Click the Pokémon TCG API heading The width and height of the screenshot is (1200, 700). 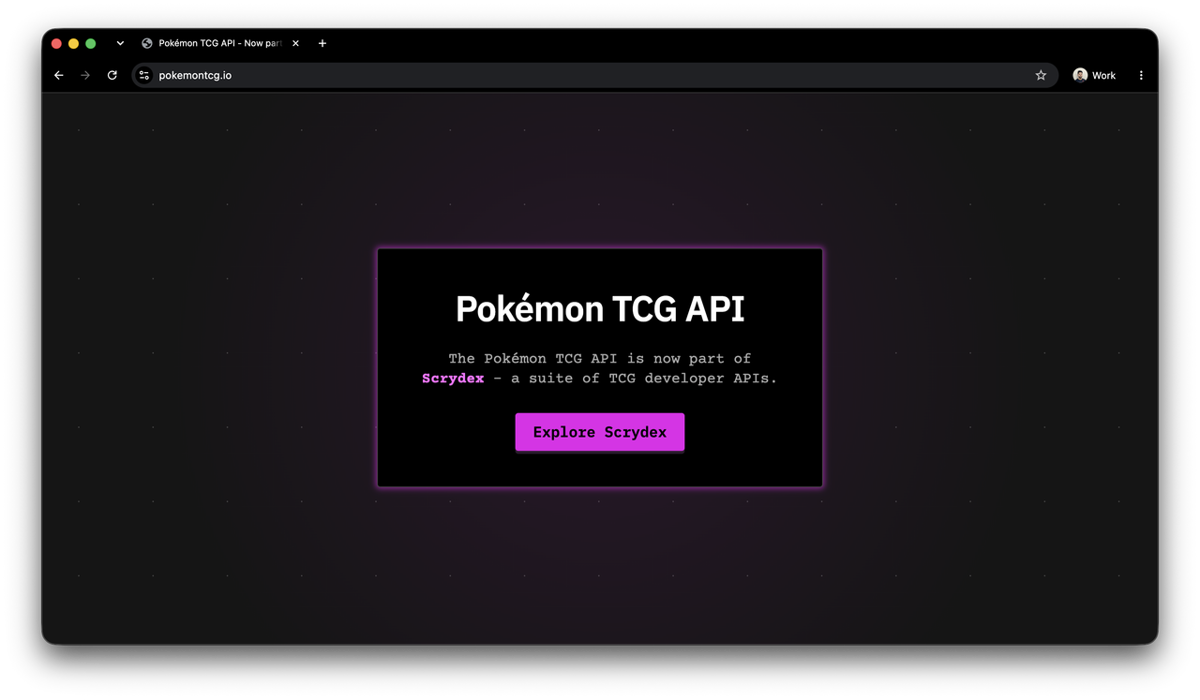coord(600,309)
